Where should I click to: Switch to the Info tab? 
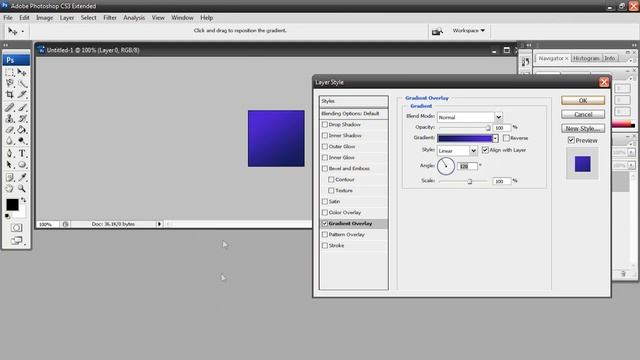(610, 58)
